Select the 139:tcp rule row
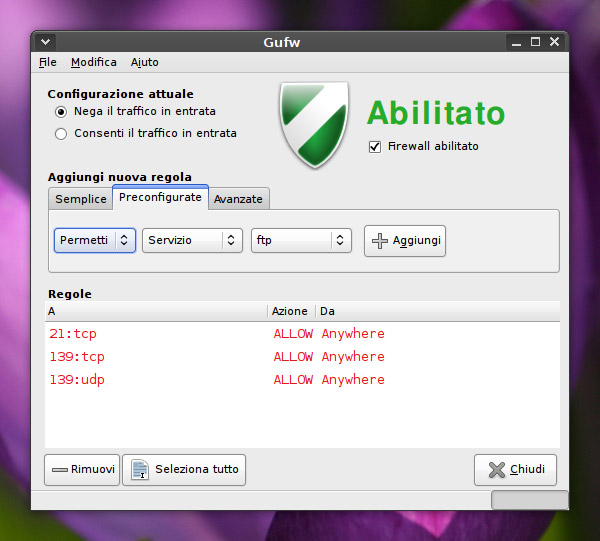The width and height of the screenshot is (600, 541). click(x=302, y=357)
